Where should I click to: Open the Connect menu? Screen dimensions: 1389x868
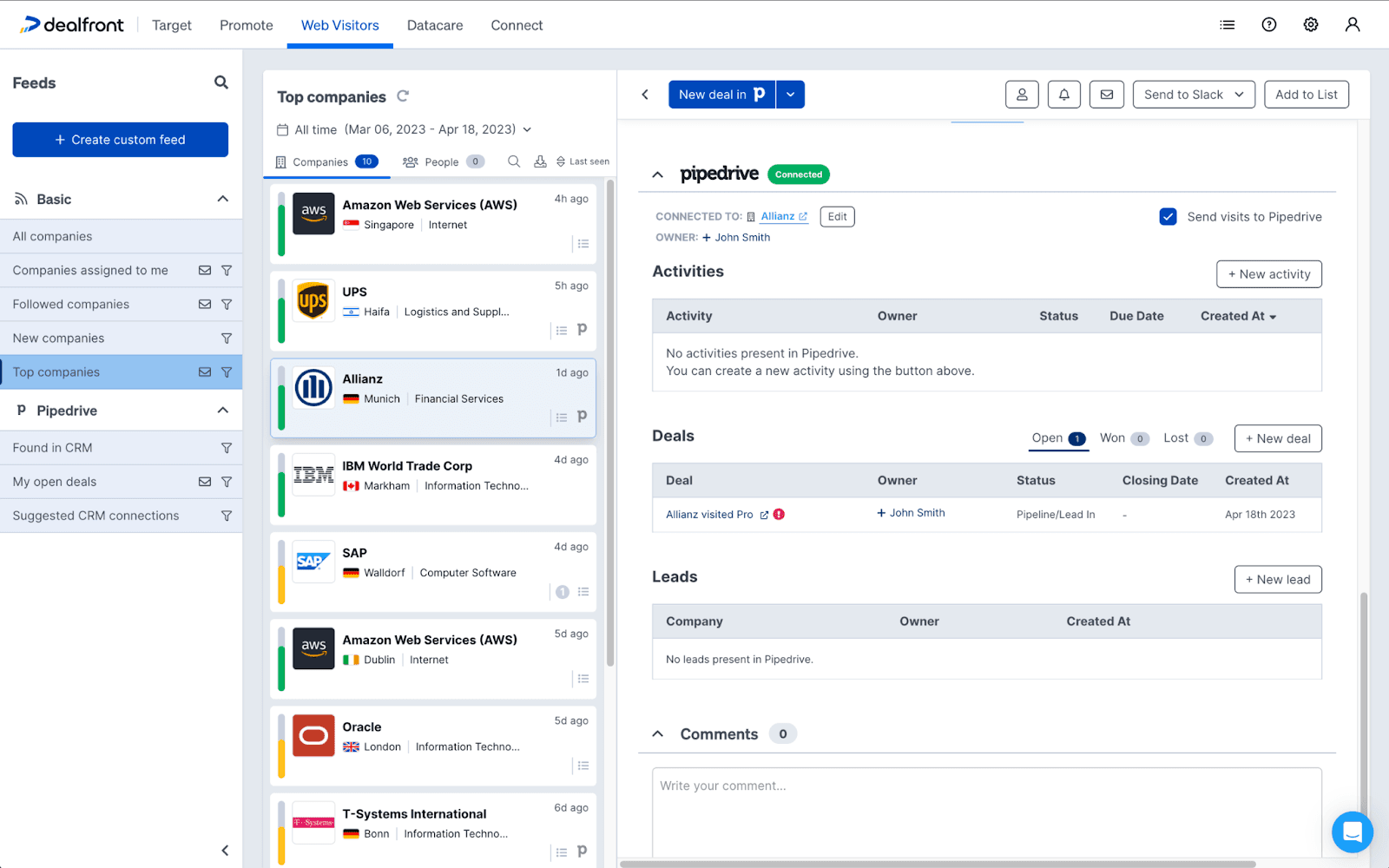517,25
